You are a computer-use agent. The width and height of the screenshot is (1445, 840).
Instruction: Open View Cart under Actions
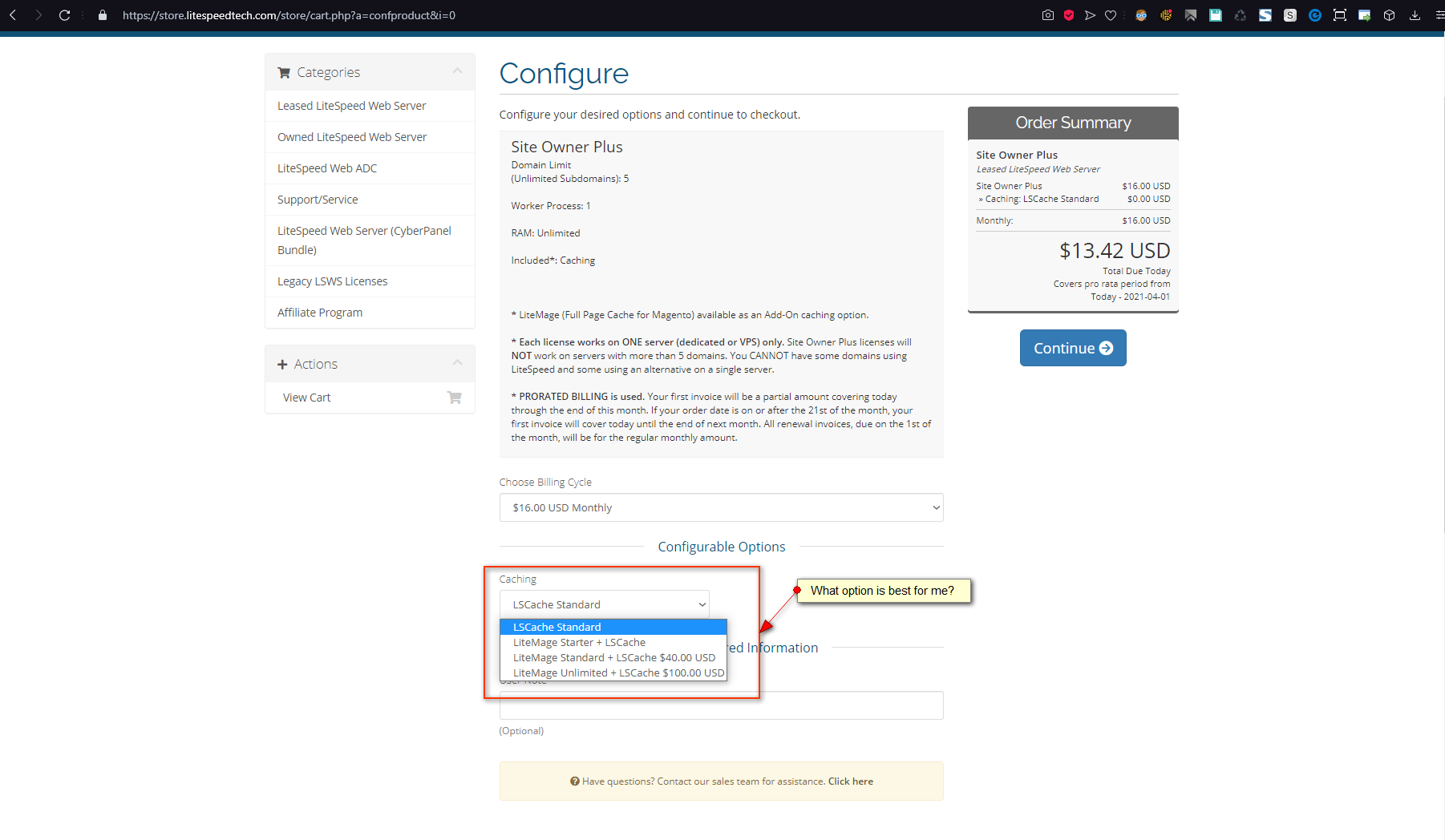(x=370, y=398)
